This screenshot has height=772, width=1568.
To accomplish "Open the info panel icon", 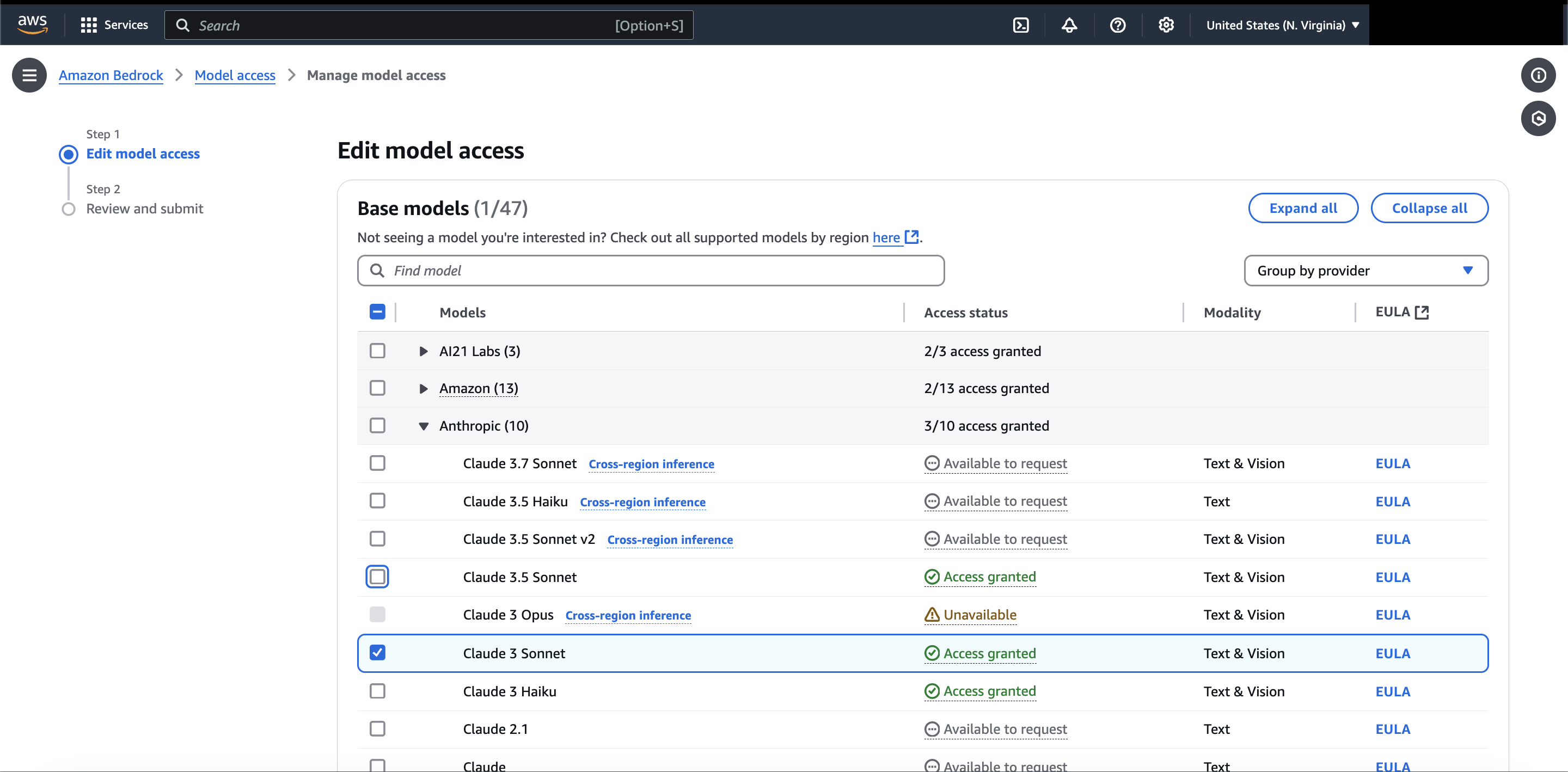I will [x=1538, y=75].
